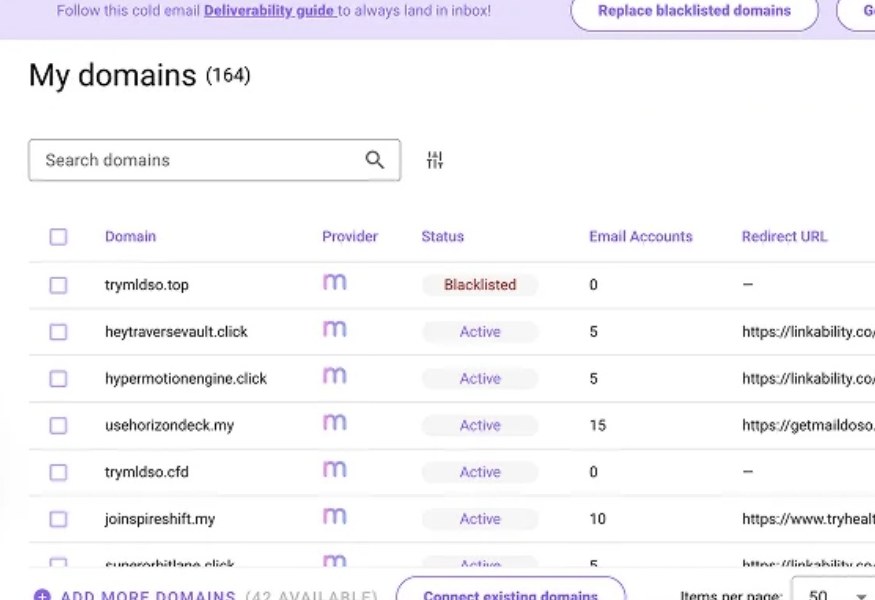
Task: Click provider icon for usehorizondeck.my
Action: point(335,423)
